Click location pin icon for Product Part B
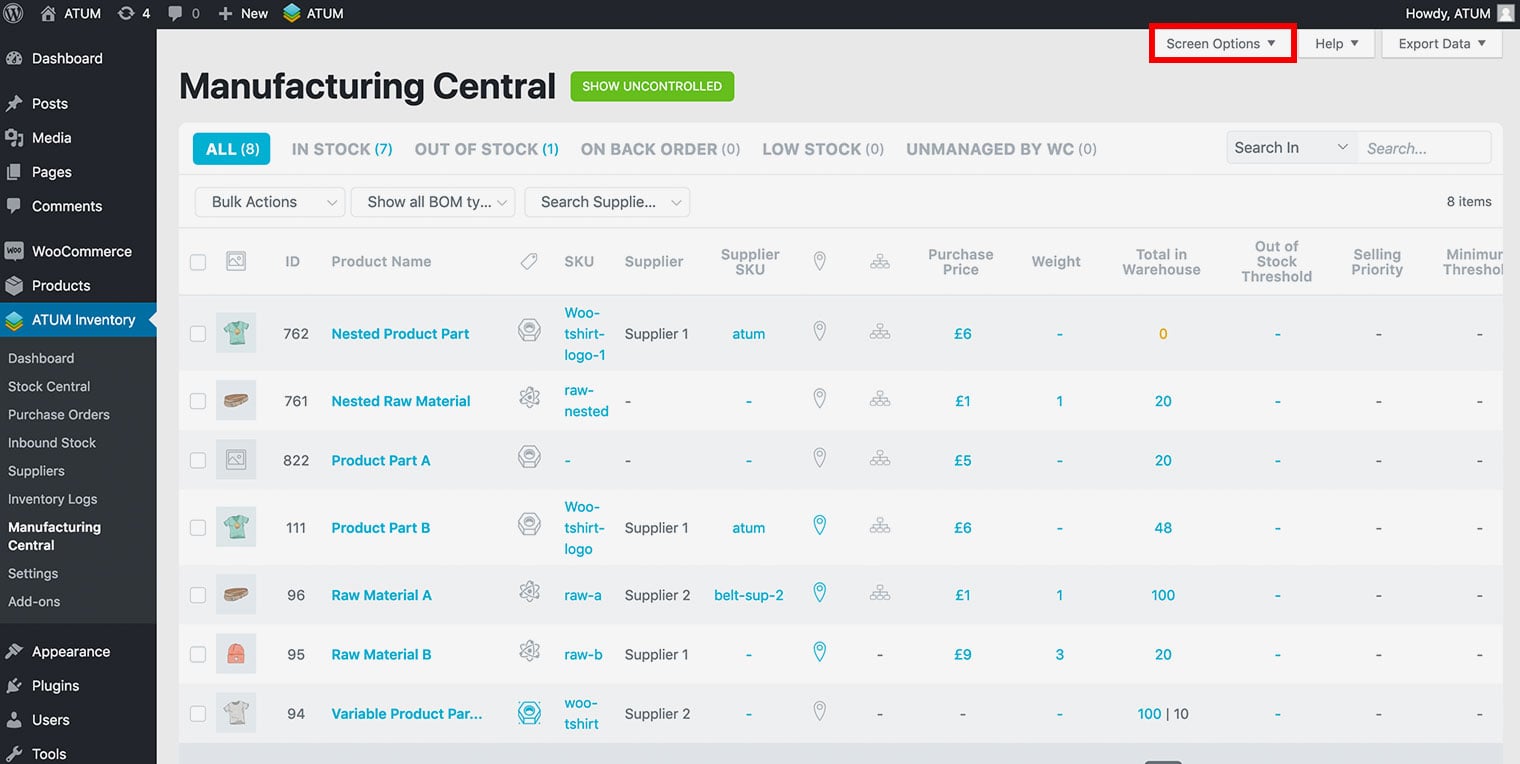 coord(819,526)
